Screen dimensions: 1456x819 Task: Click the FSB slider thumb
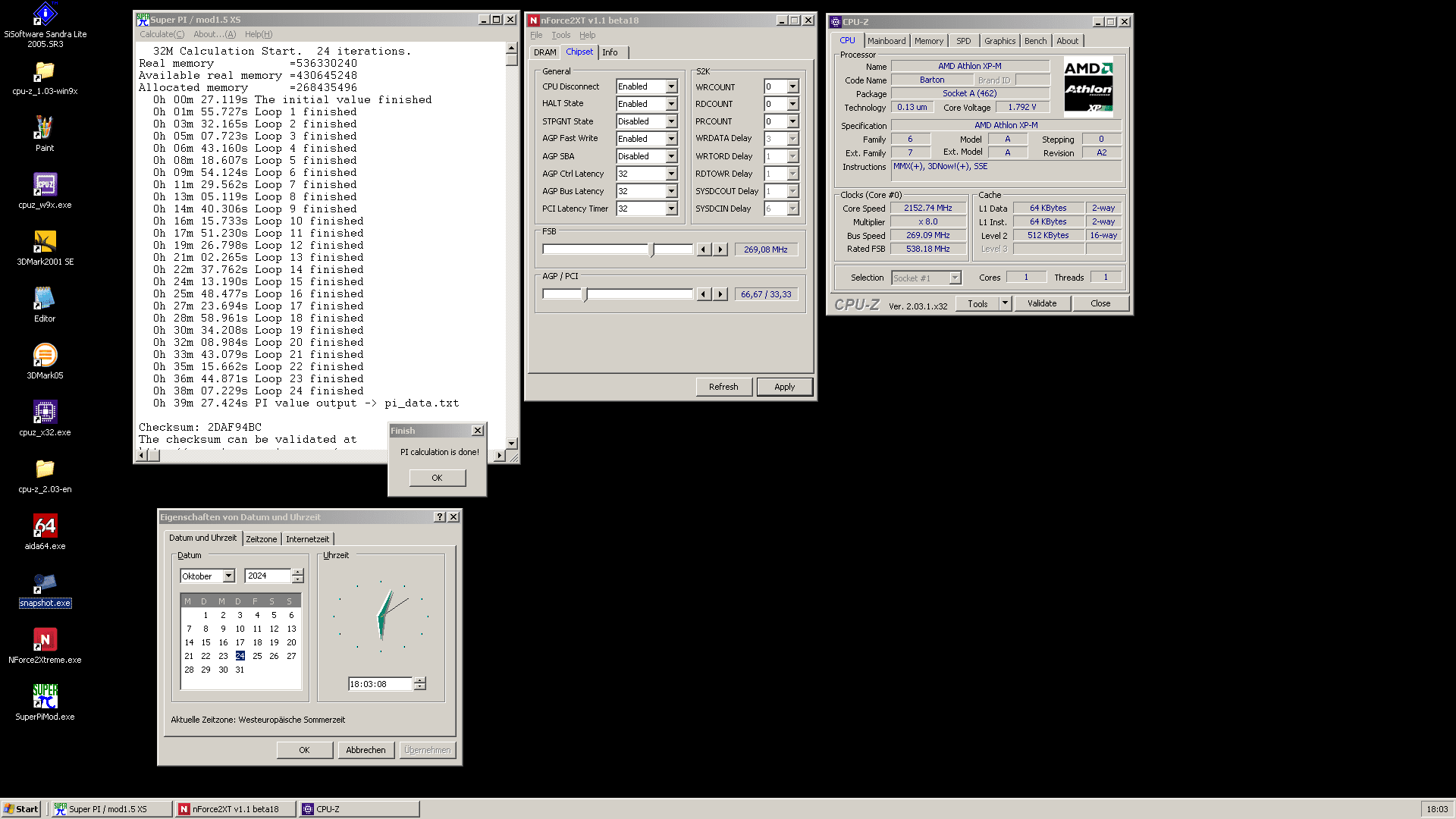click(651, 249)
